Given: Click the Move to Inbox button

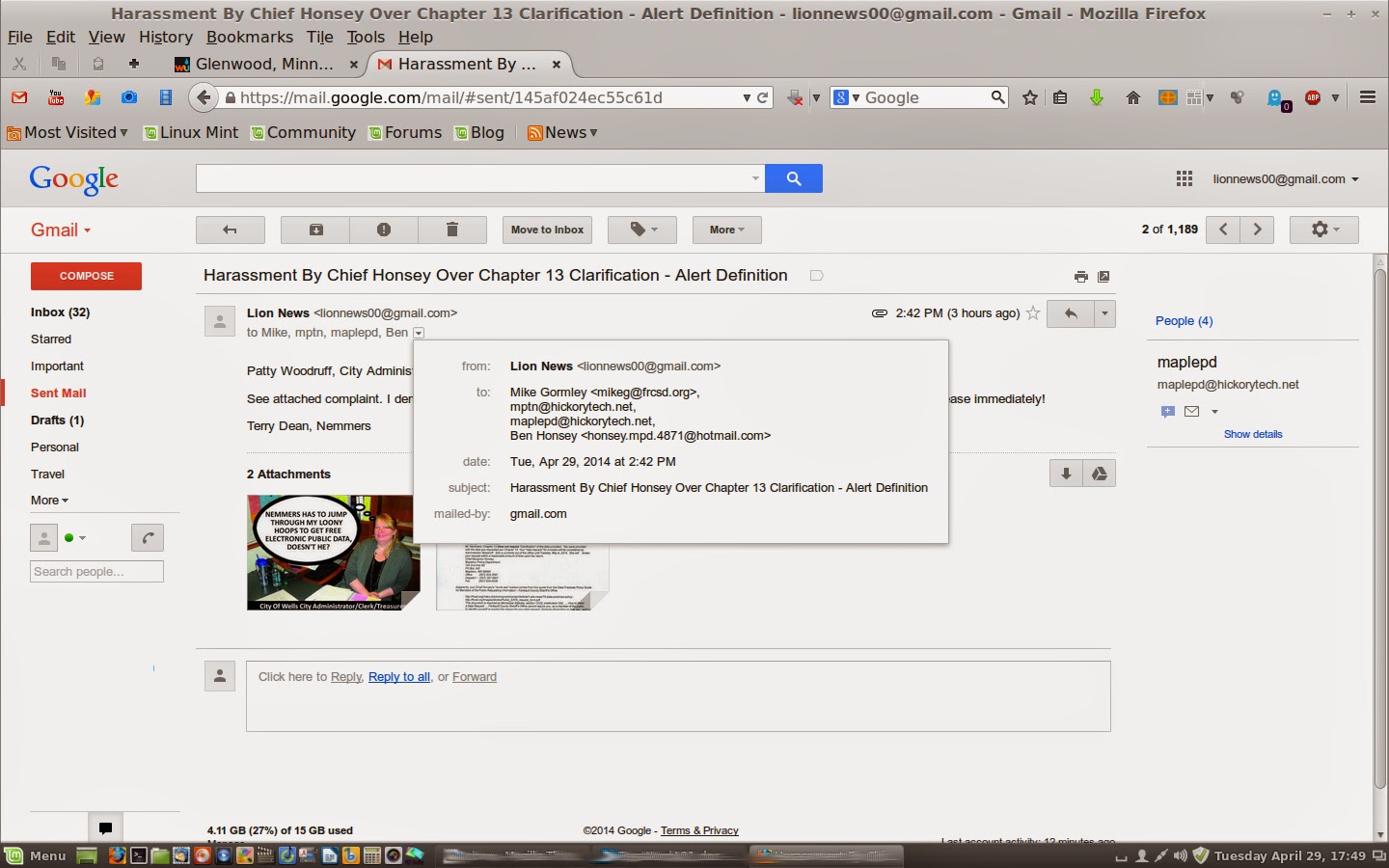Looking at the screenshot, I should tap(547, 230).
